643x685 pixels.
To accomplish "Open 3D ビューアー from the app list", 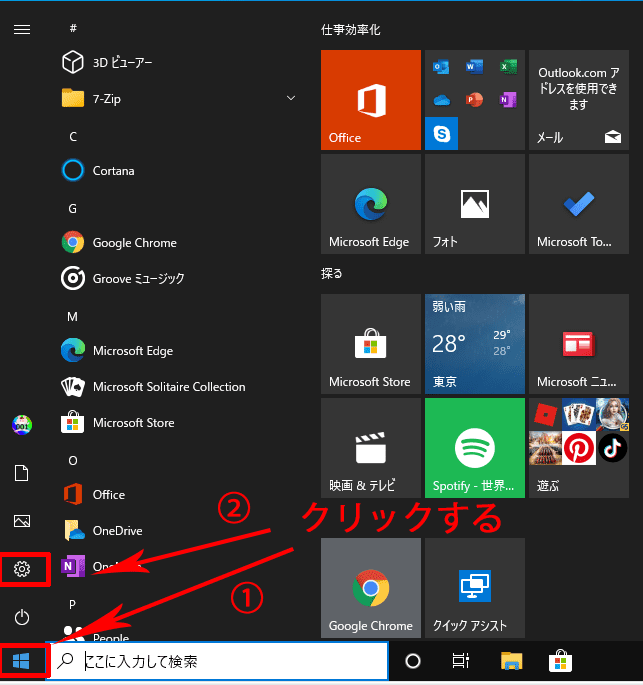I will (x=120, y=62).
